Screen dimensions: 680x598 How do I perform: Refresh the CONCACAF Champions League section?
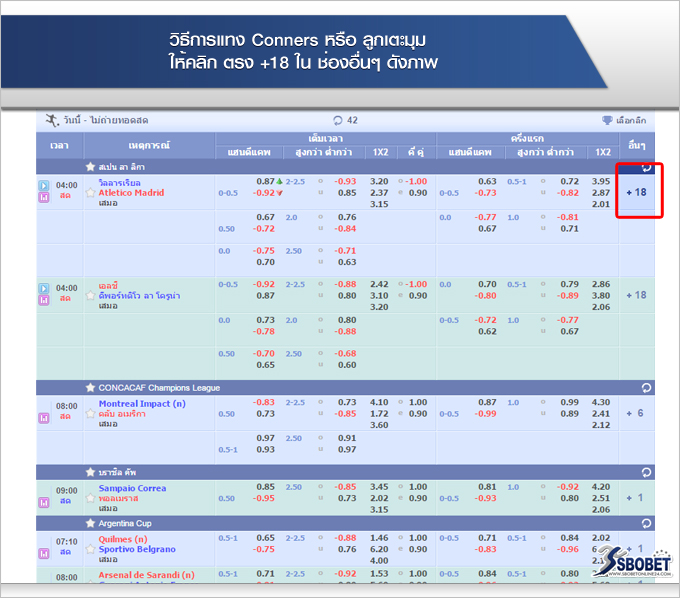click(646, 388)
